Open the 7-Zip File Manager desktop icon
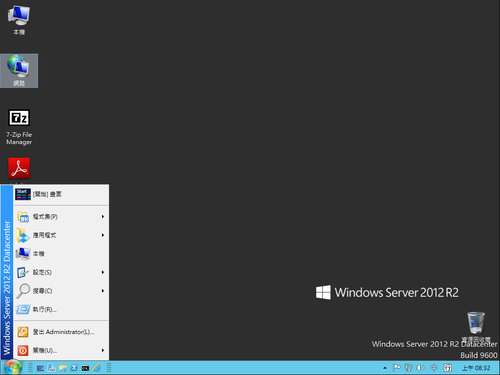 (19, 127)
